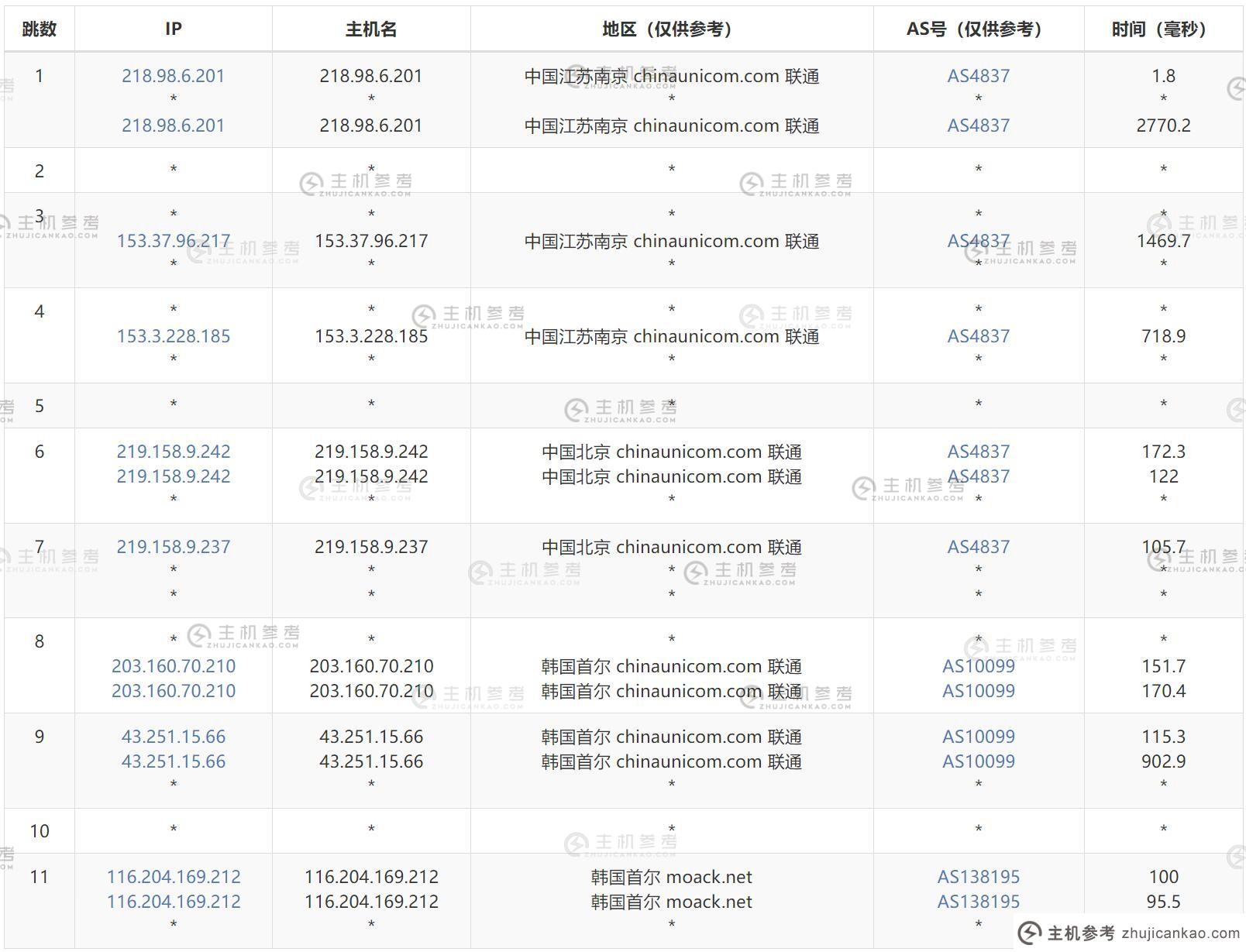
Task: Open 219.158.9.242 IP link on the 122 ms line
Action: (174, 476)
